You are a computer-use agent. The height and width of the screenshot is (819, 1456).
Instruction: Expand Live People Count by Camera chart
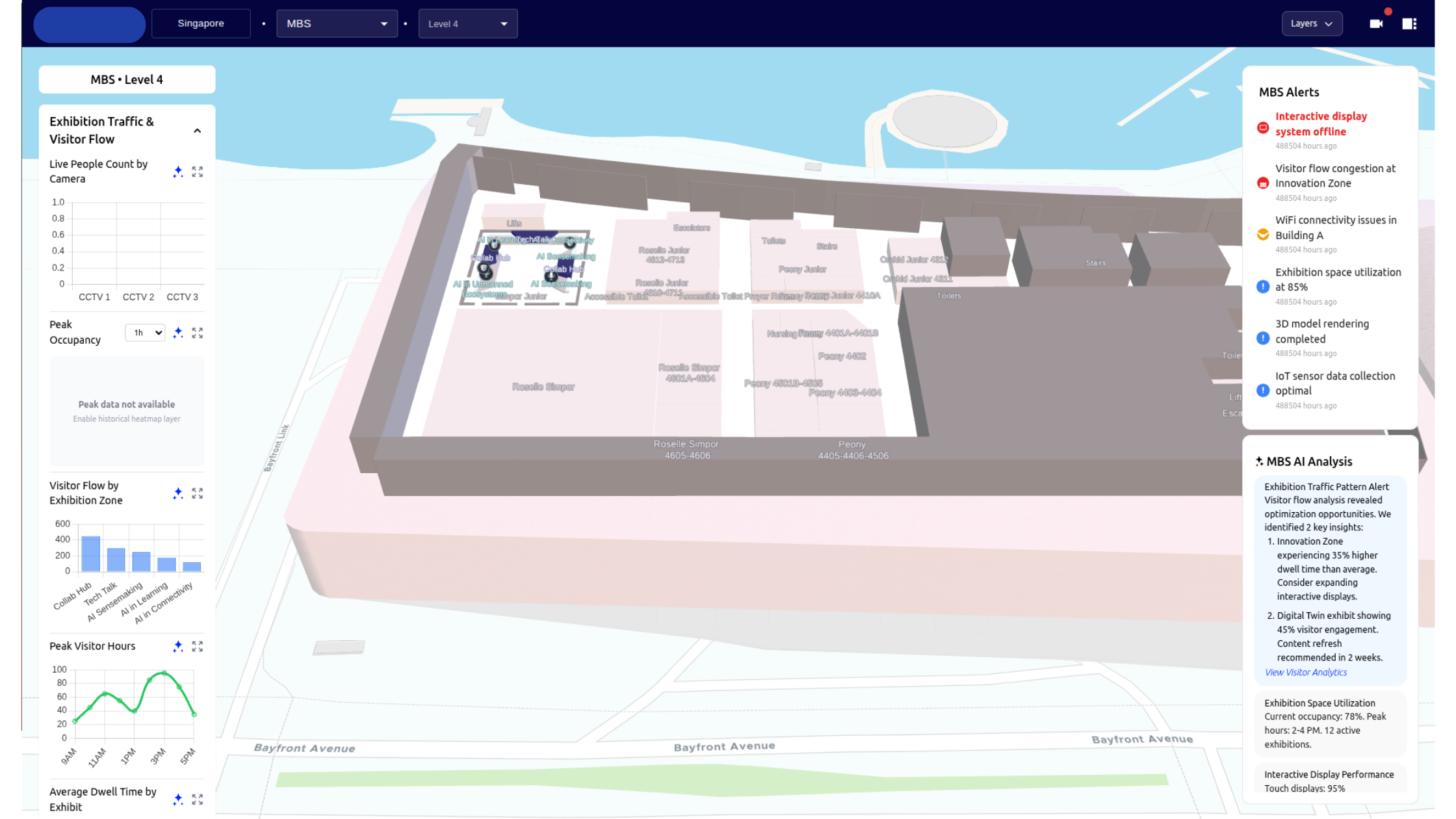pyautogui.click(x=198, y=172)
